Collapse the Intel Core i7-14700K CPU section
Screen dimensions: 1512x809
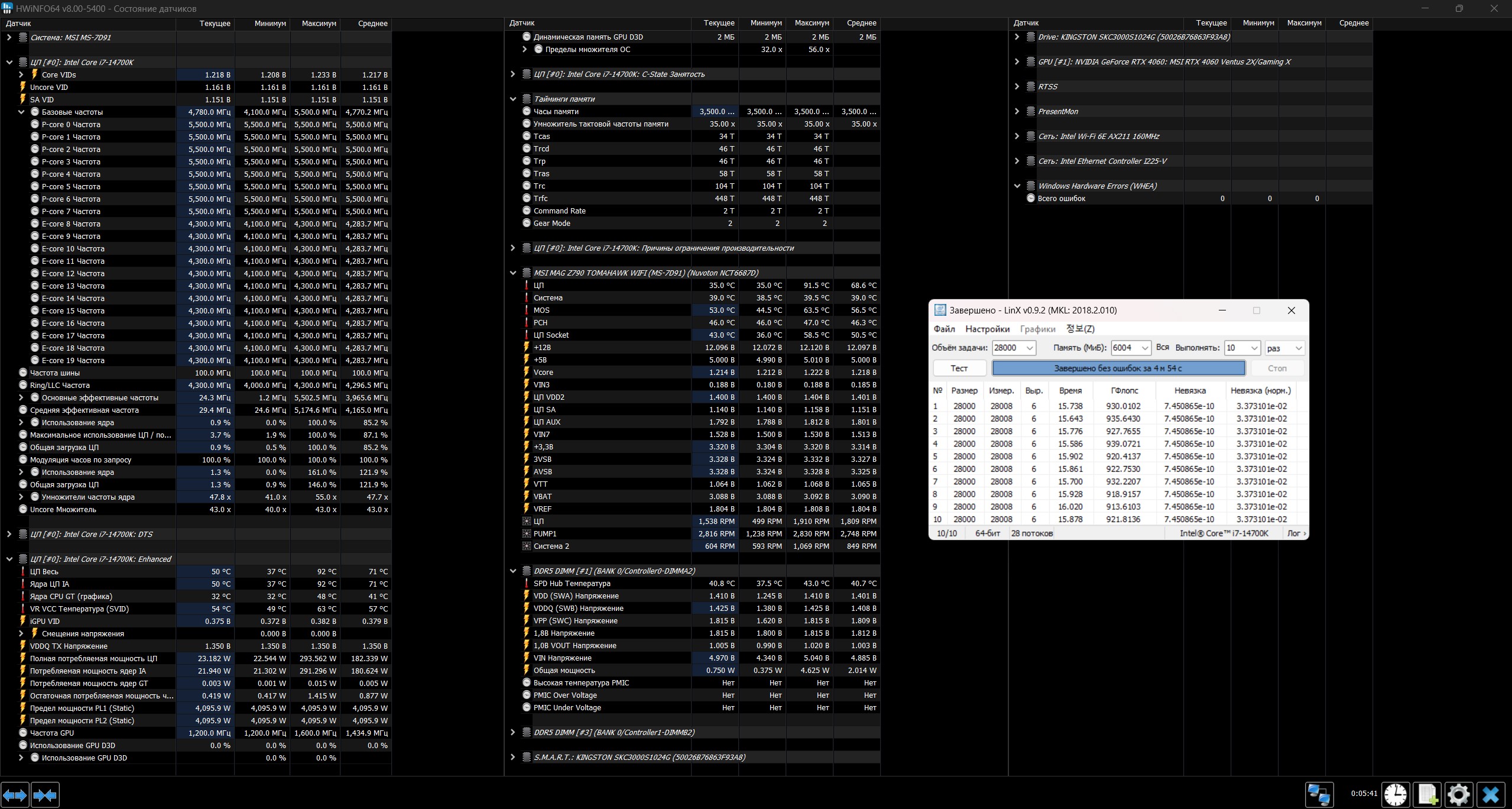pos(9,62)
